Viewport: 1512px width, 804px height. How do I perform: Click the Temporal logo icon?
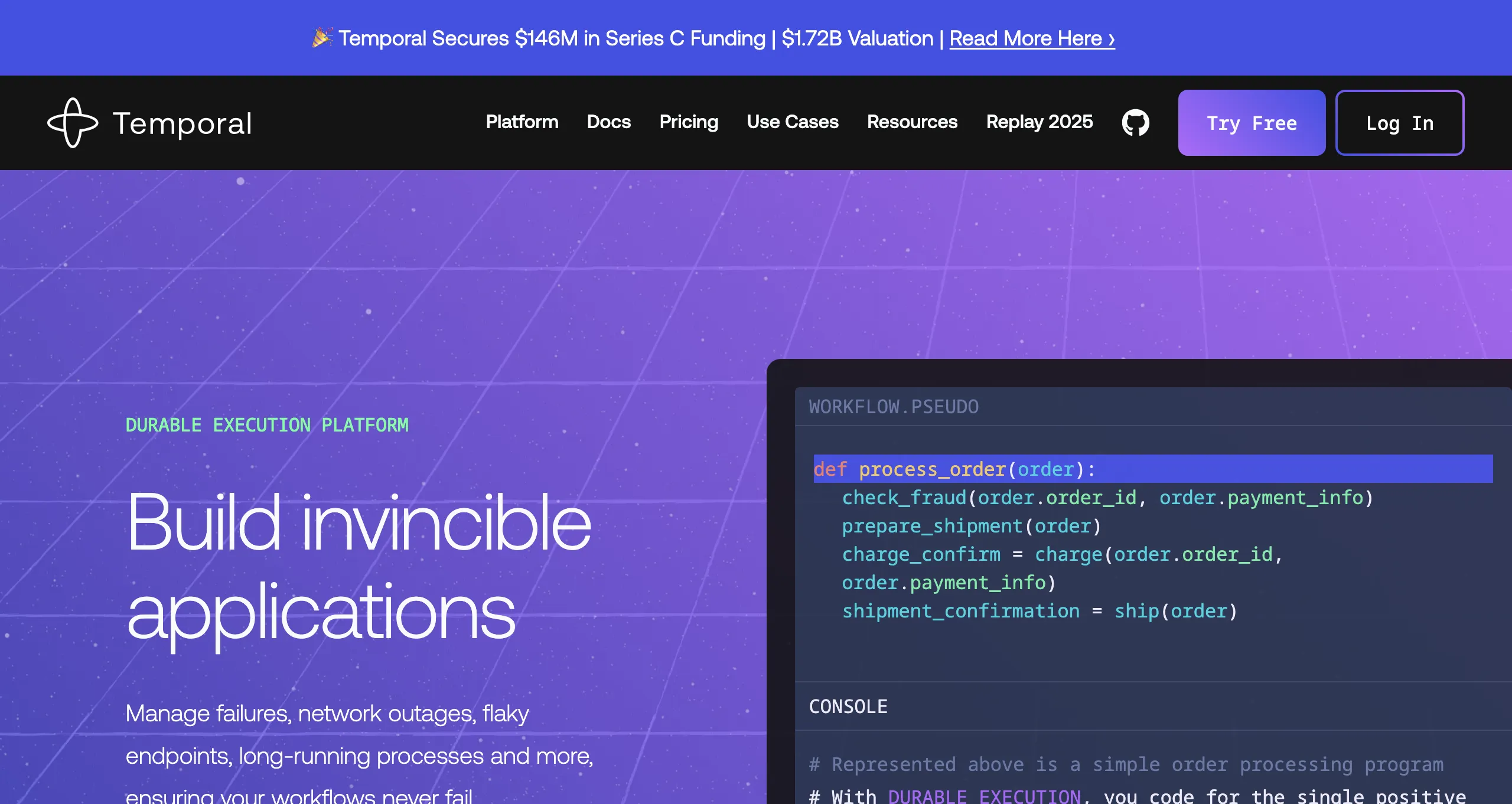(x=73, y=123)
